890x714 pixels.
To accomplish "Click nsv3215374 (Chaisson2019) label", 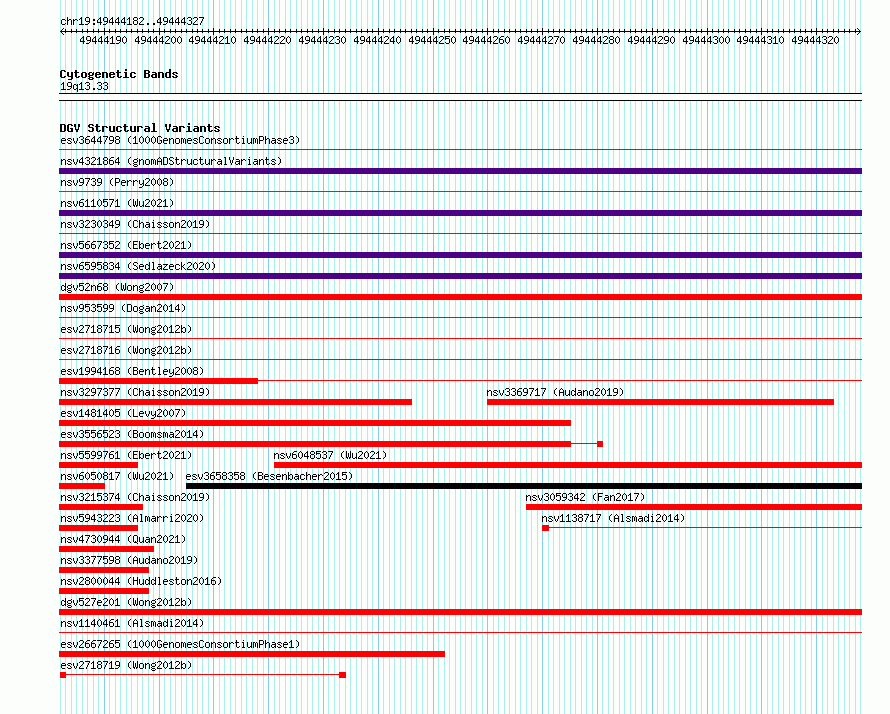I will (135, 497).
